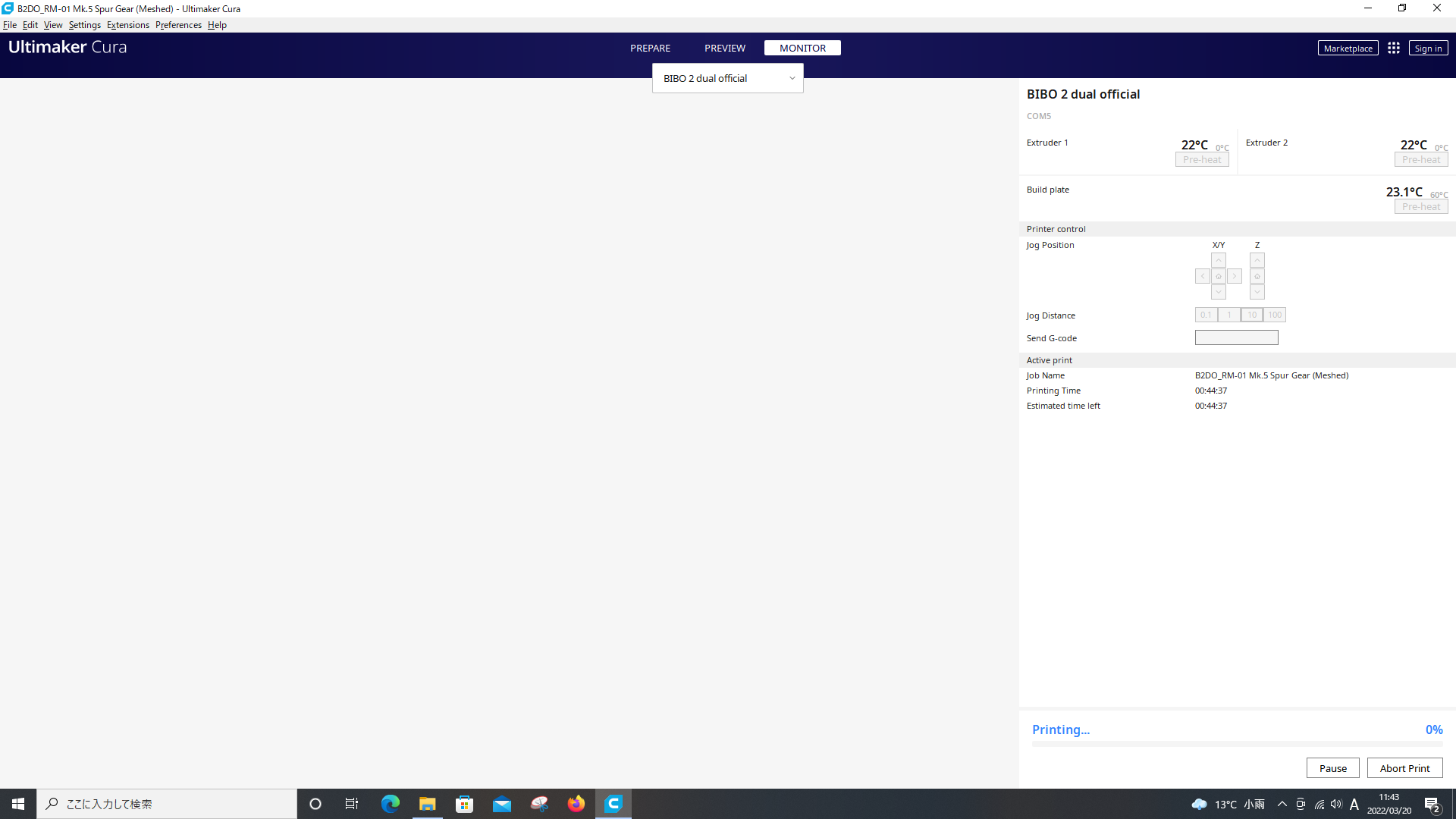Switch to PREVIEW tab

725,47
